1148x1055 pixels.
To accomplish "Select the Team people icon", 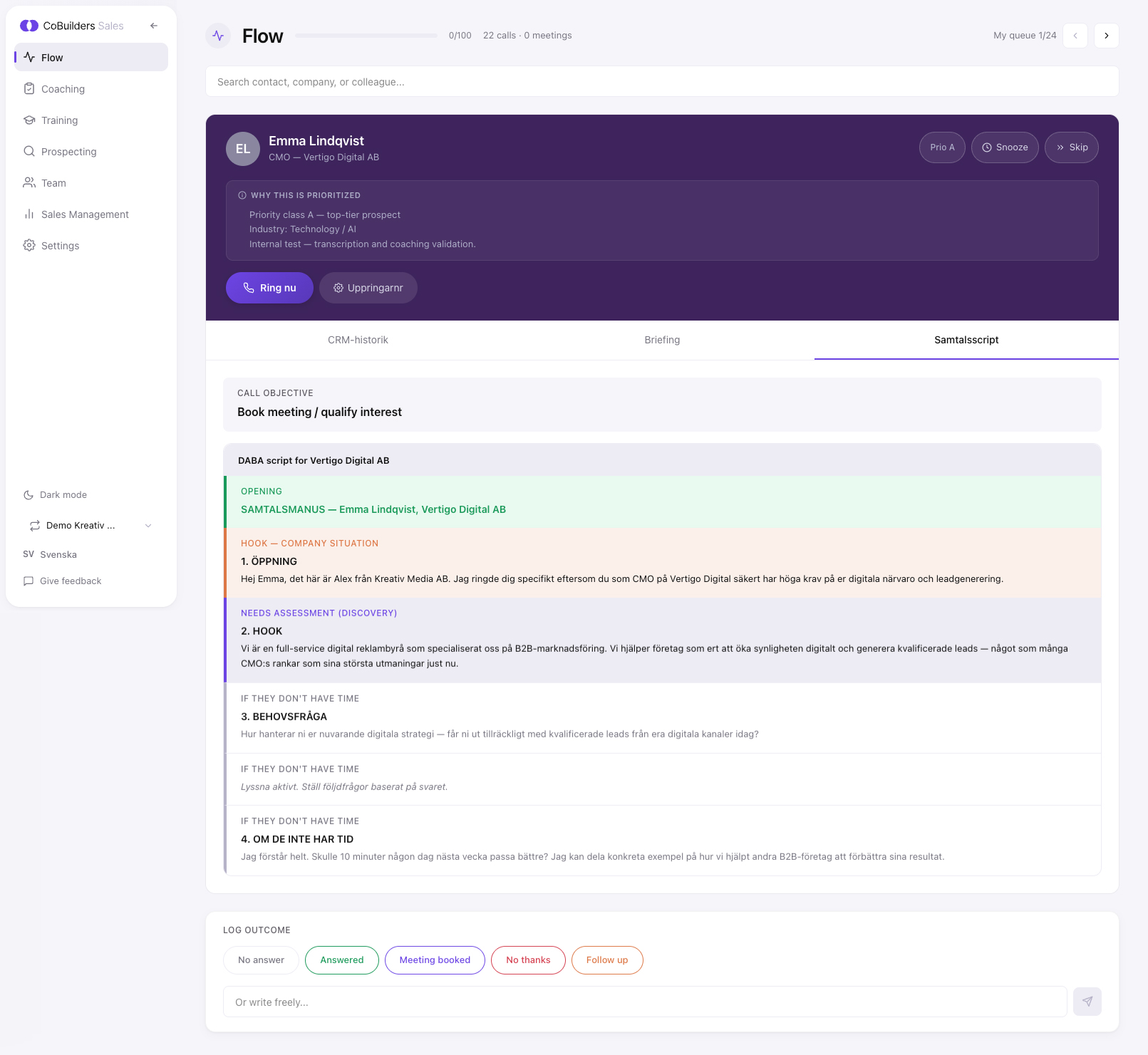I will pyautogui.click(x=29, y=182).
